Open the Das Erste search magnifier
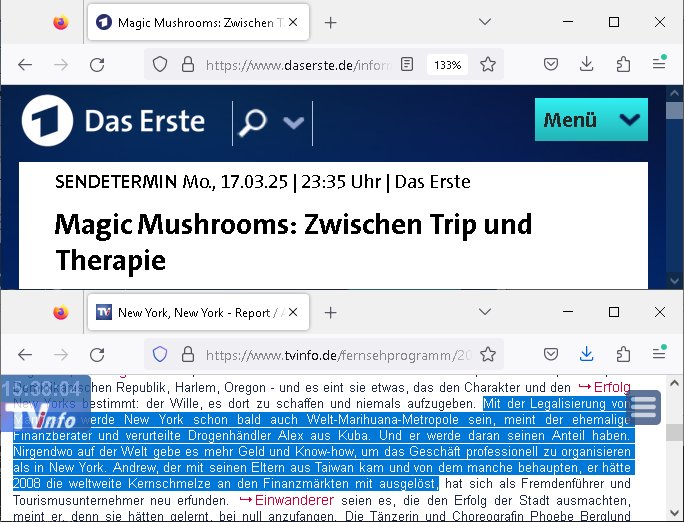 253,122
